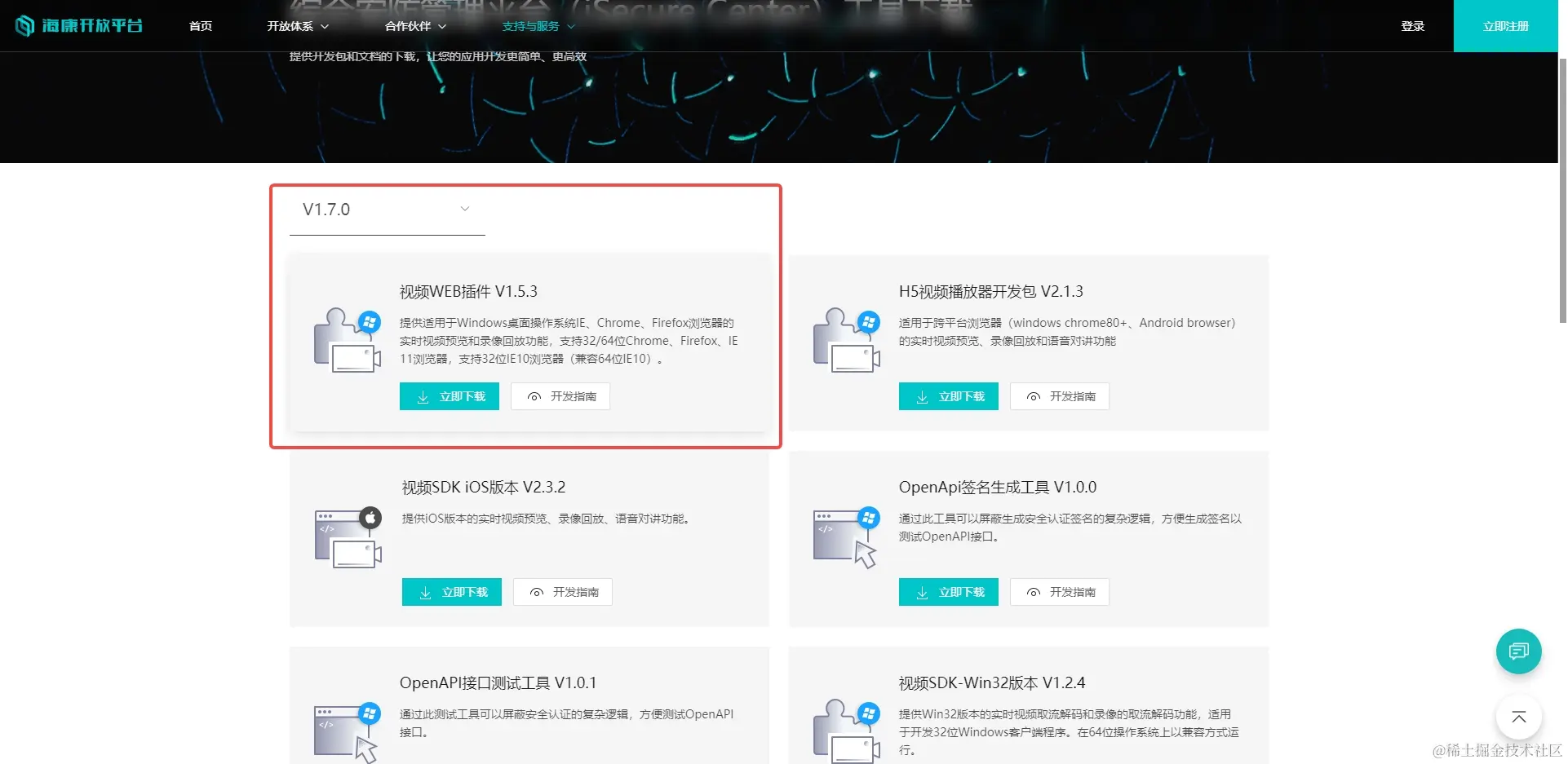The image size is (1568, 764).
Task: Click the 登录 link
Action: point(1412,26)
